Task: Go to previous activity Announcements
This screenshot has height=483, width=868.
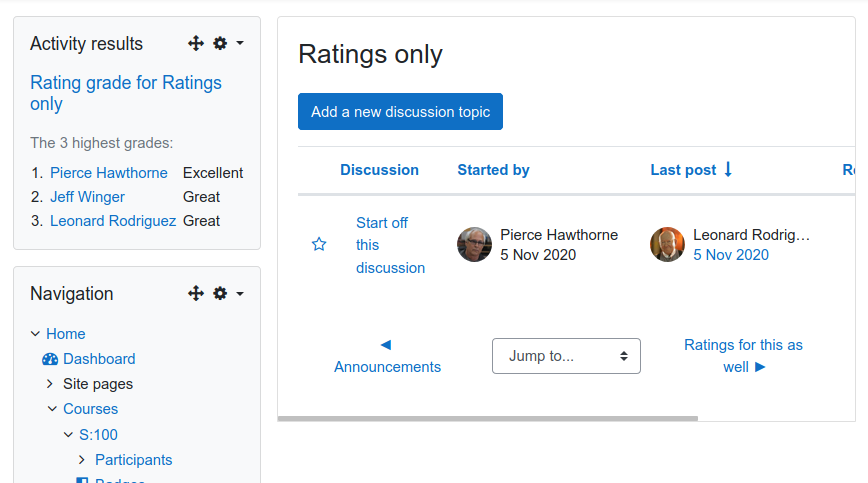Action: [x=388, y=356]
